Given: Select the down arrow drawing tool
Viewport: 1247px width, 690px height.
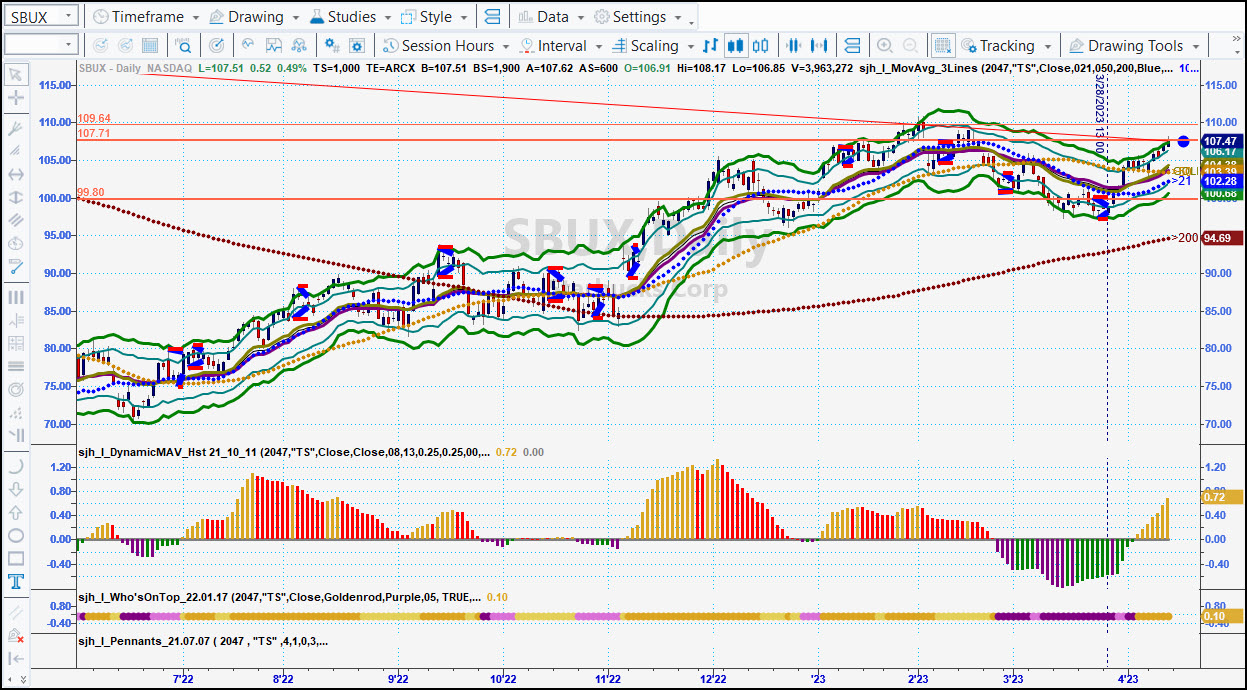Looking at the screenshot, I should [16, 489].
